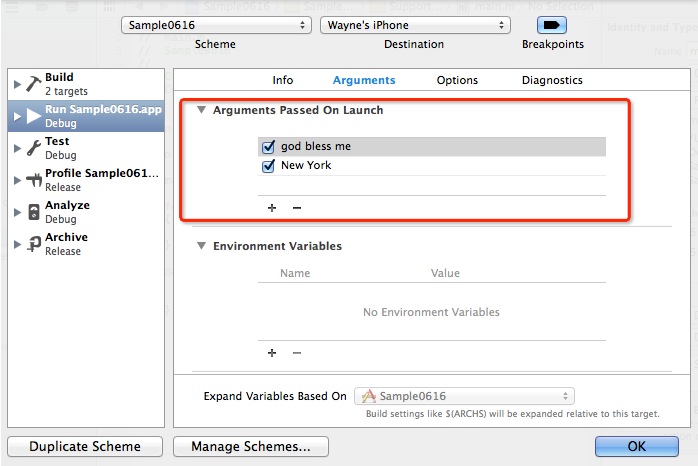The height and width of the screenshot is (466, 698).
Task: Click the Build hammer icon
Action: (33, 84)
